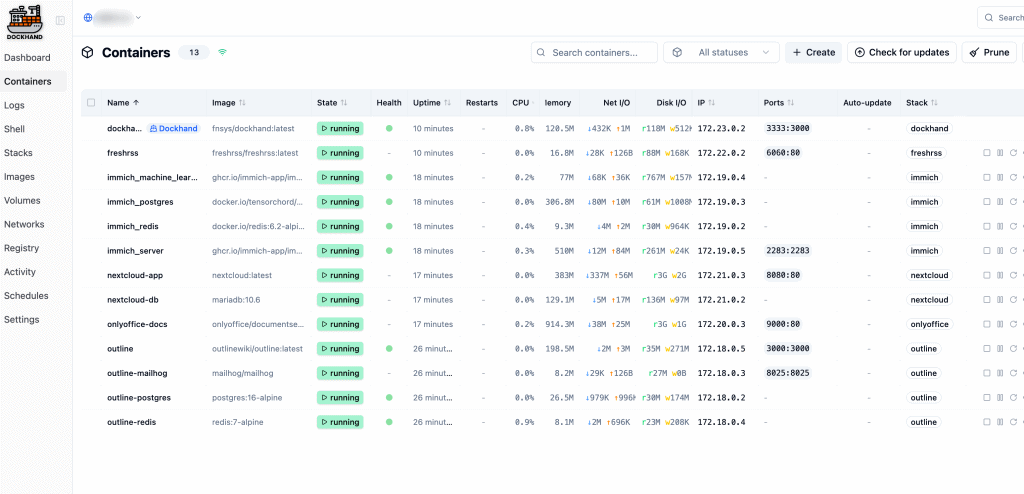Viewport: 1024px width, 494px height.
Task: Stop the onlyoffice-docs container
Action: click(x=987, y=324)
